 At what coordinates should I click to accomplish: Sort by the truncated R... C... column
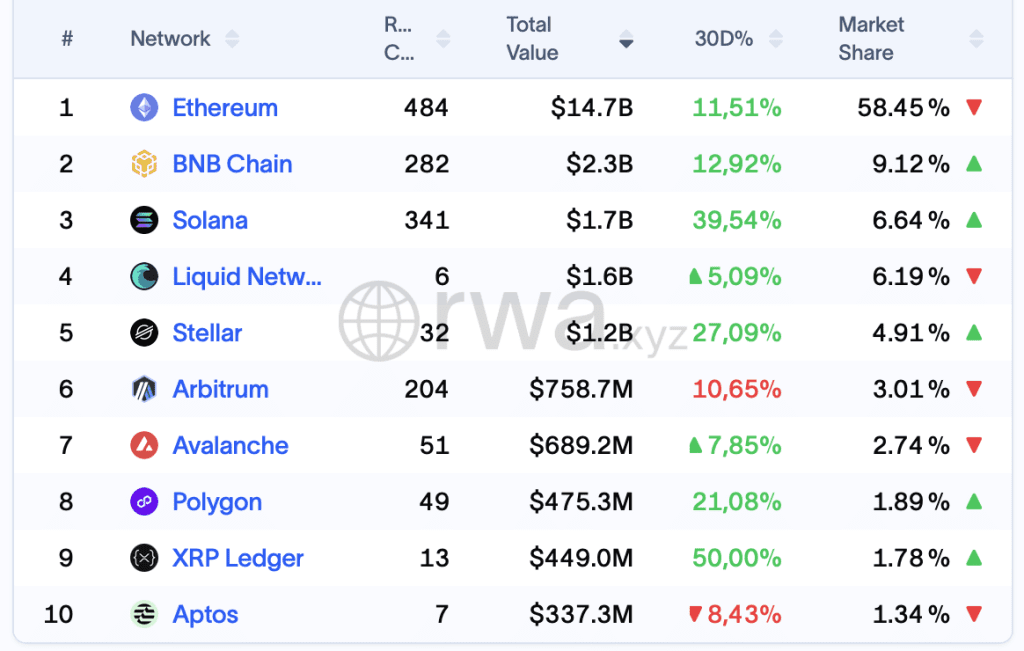443,39
